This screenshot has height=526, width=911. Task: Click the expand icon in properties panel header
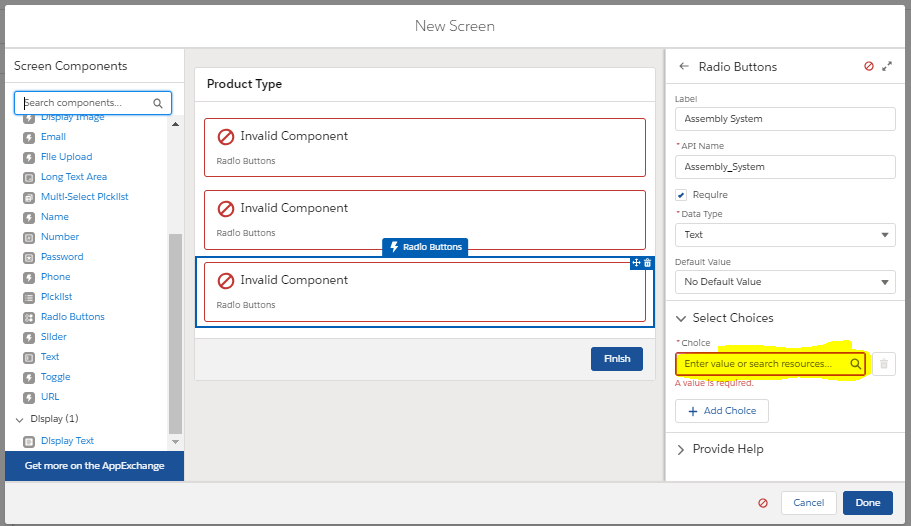pos(887,67)
